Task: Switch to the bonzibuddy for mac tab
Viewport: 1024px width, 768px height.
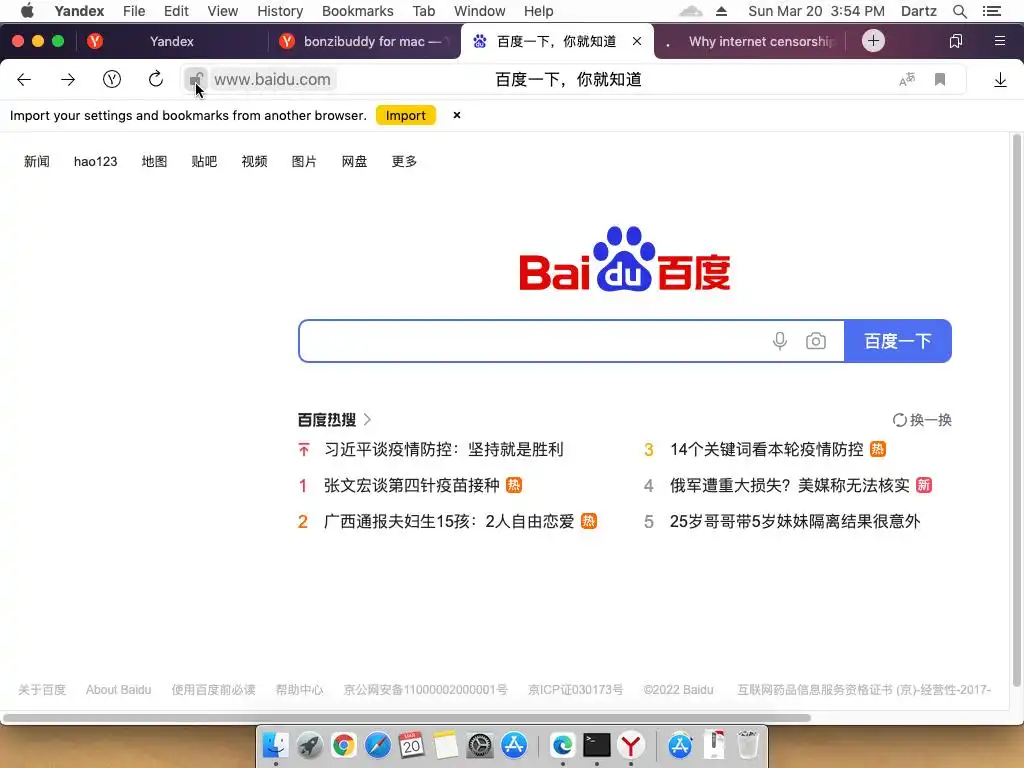Action: 364,41
